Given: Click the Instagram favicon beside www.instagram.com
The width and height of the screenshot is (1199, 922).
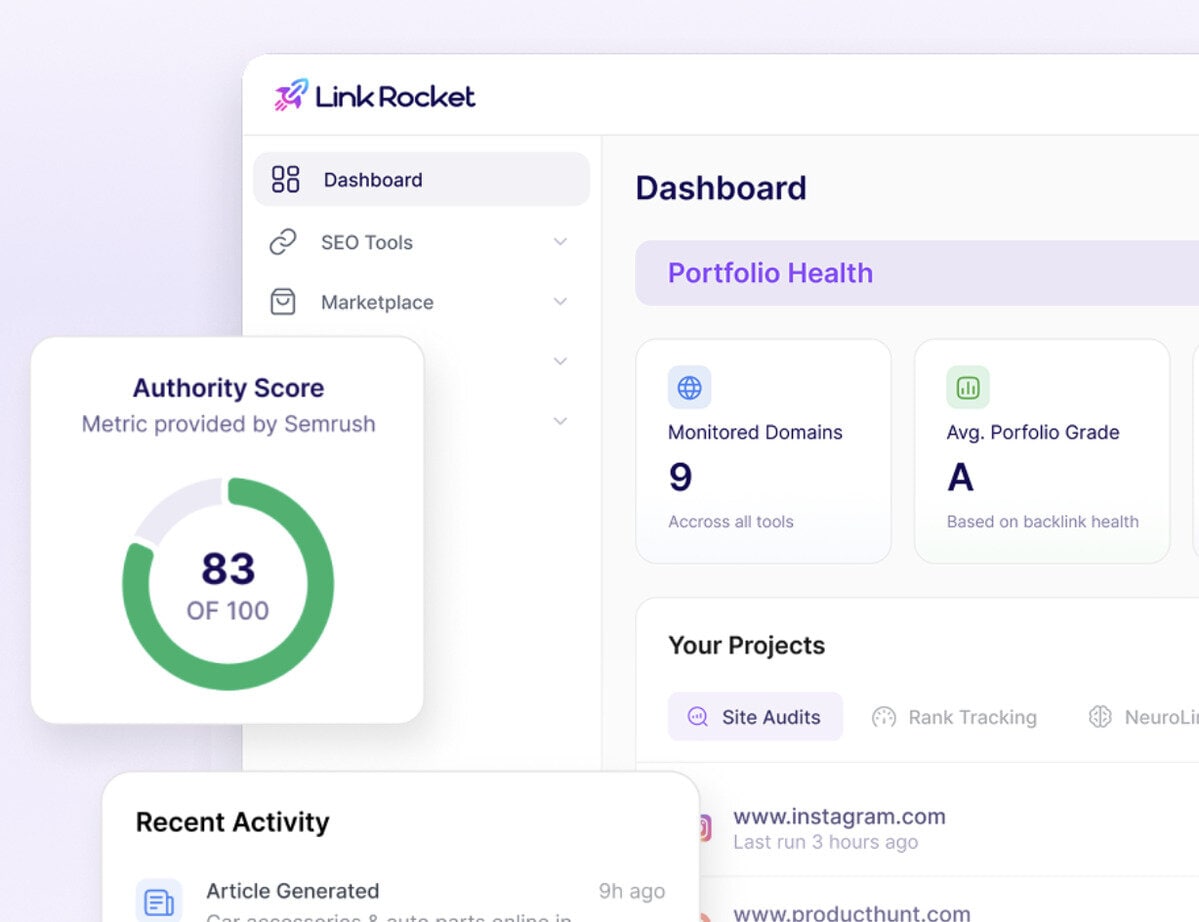Looking at the screenshot, I should 705,827.
